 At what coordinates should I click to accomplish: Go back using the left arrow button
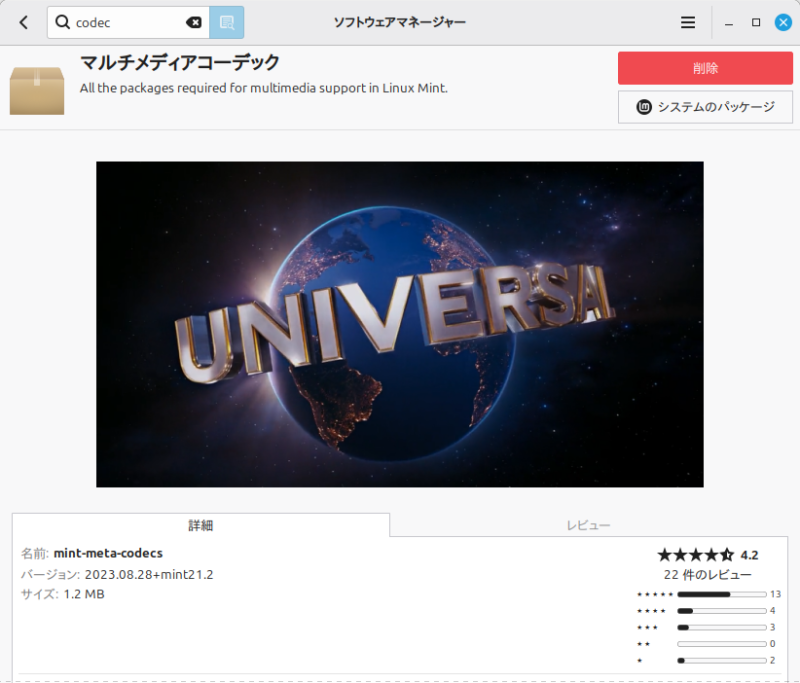coord(24,22)
